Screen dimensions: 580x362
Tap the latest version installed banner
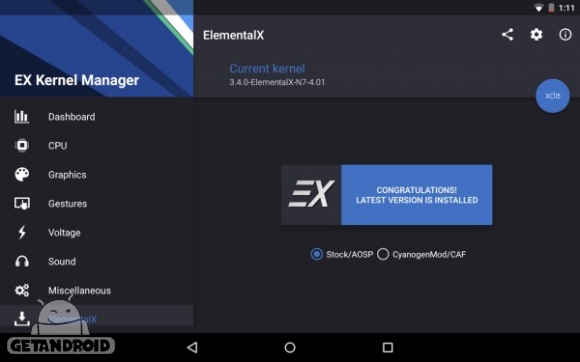pyautogui.click(x=417, y=195)
